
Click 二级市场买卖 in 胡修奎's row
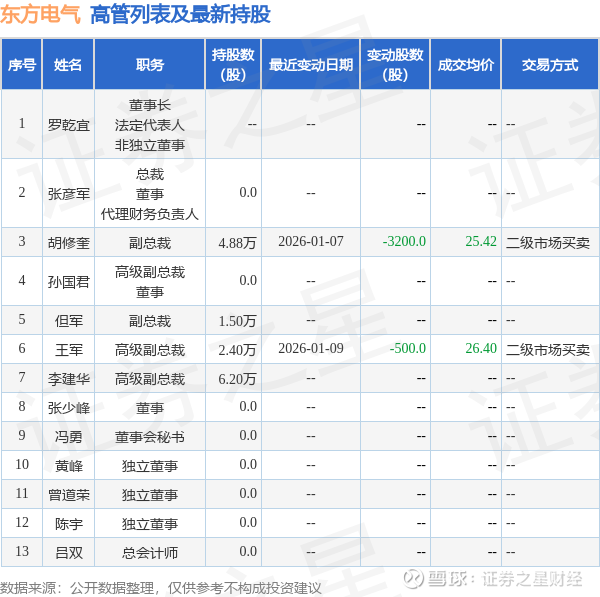(548, 243)
